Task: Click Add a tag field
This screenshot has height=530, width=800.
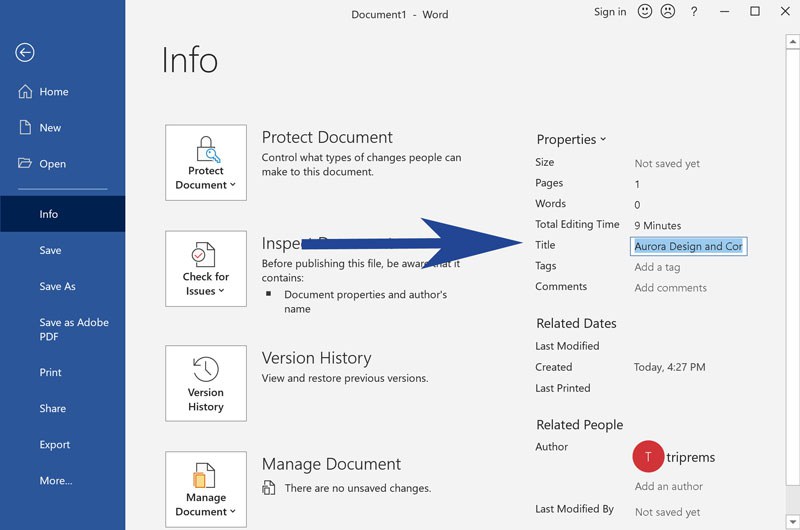Action: pos(657,267)
